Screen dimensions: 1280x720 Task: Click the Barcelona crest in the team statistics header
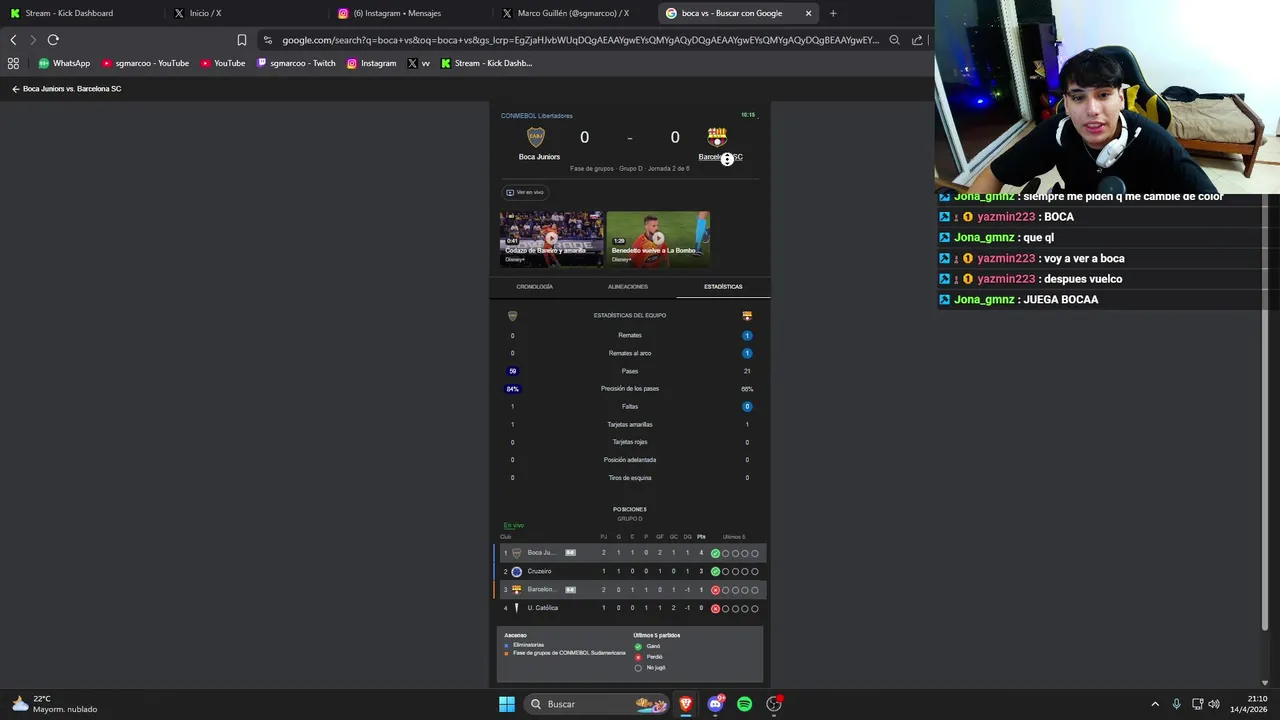(x=747, y=316)
